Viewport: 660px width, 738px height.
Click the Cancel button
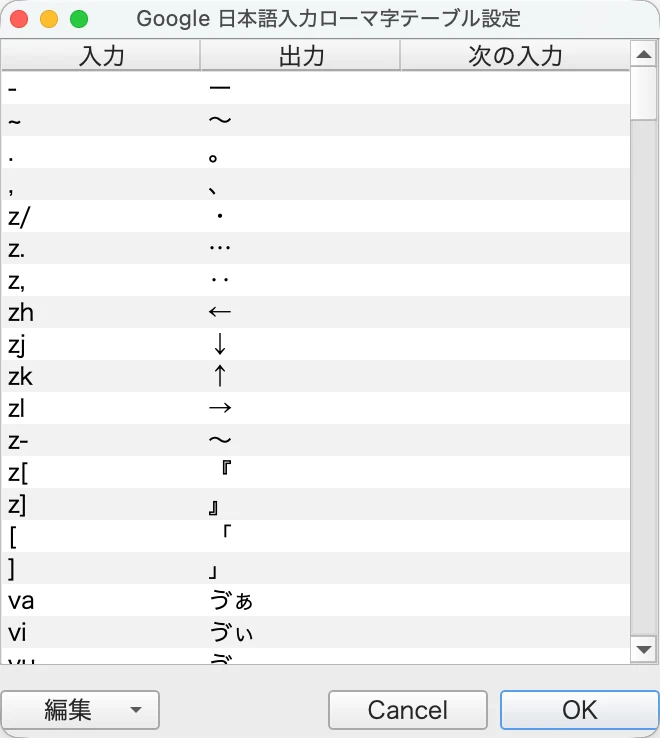[408, 710]
